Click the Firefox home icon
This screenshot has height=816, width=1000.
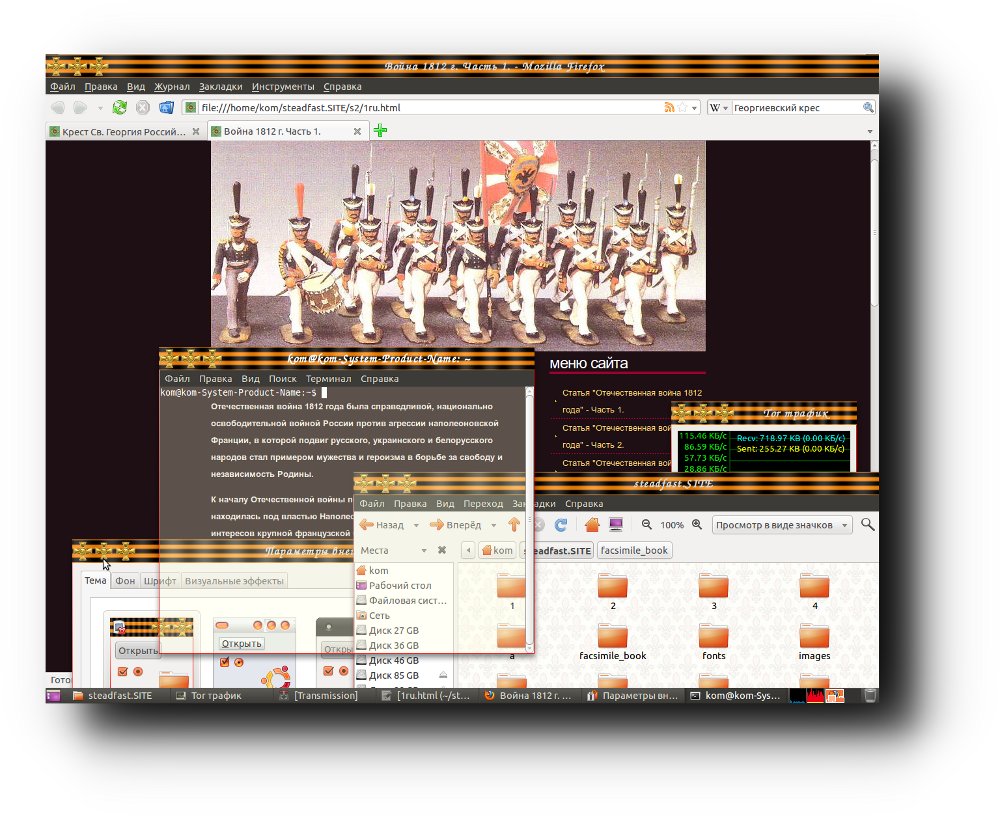pyautogui.click(x=166, y=107)
